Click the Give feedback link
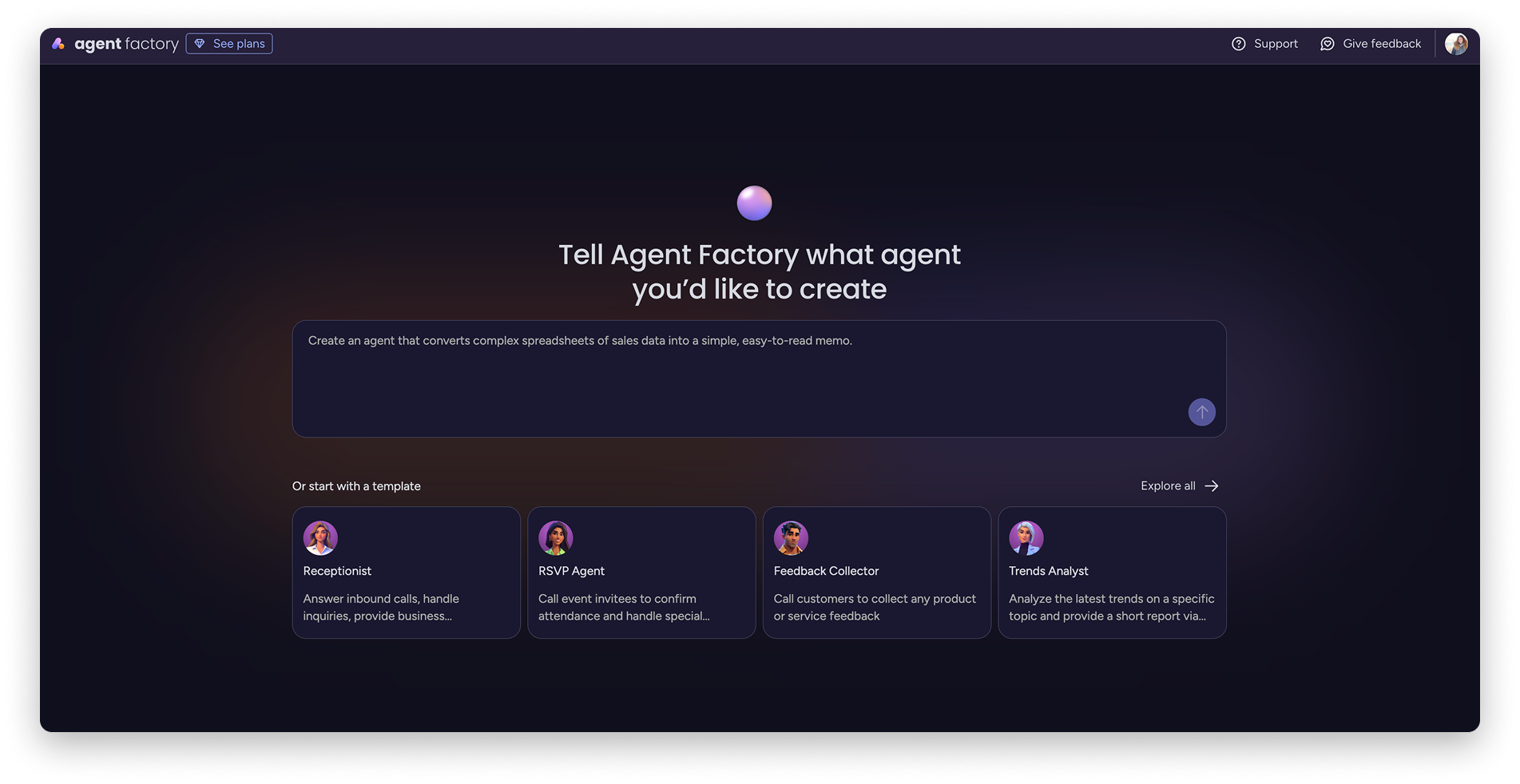Image resolution: width=1520 pixels, height=784 pixels. 1381,44
